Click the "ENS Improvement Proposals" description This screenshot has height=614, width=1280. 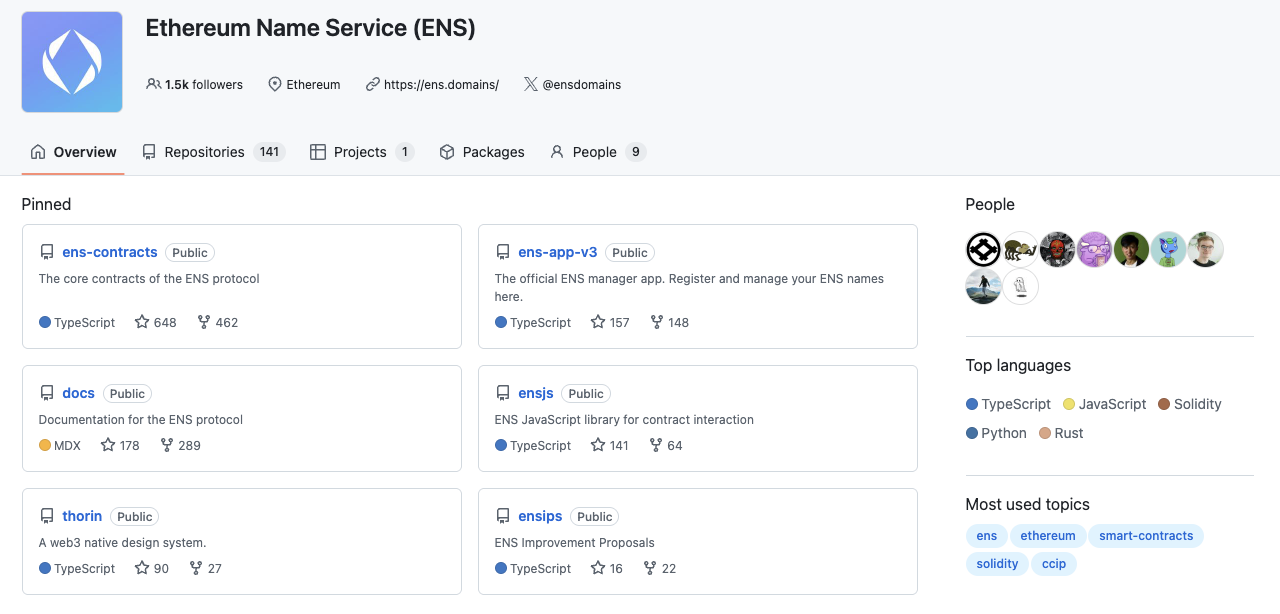click(x=575, y=543)
